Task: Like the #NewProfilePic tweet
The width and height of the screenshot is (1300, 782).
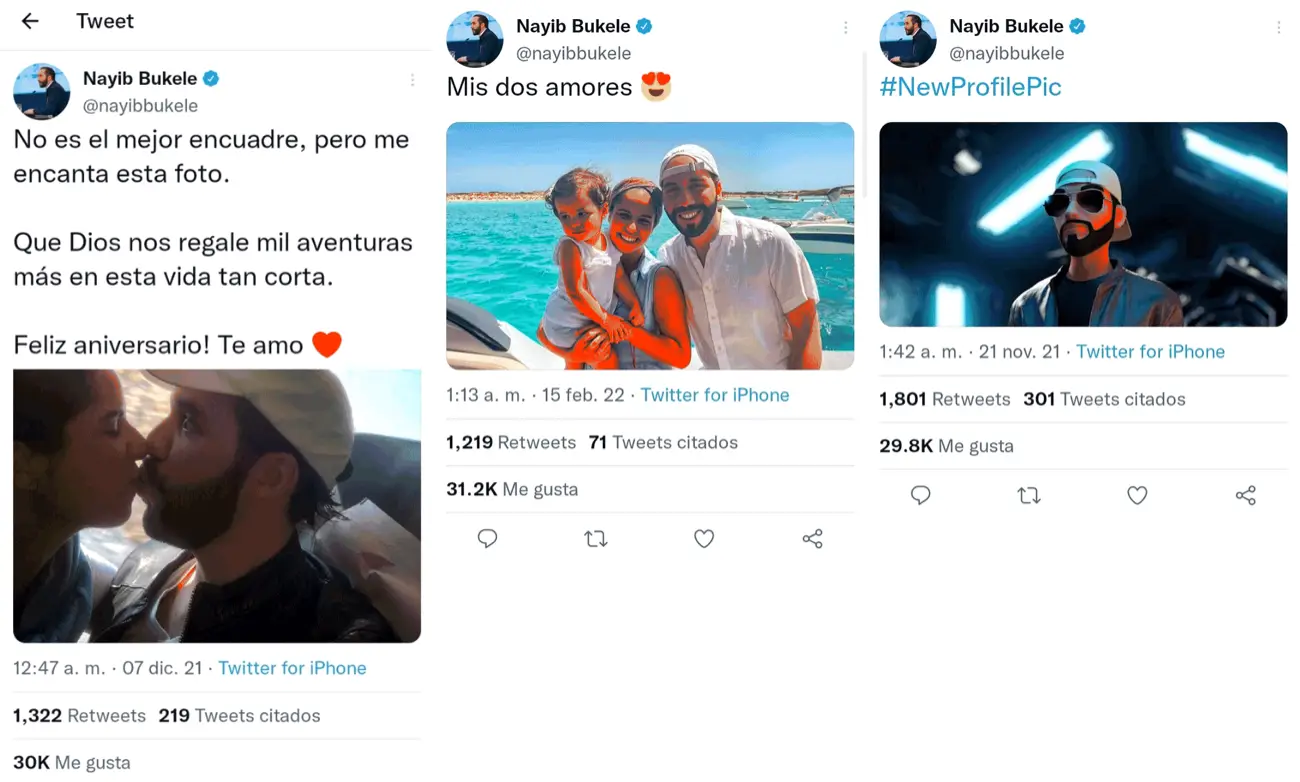Action: click(x=1137, y=495)
